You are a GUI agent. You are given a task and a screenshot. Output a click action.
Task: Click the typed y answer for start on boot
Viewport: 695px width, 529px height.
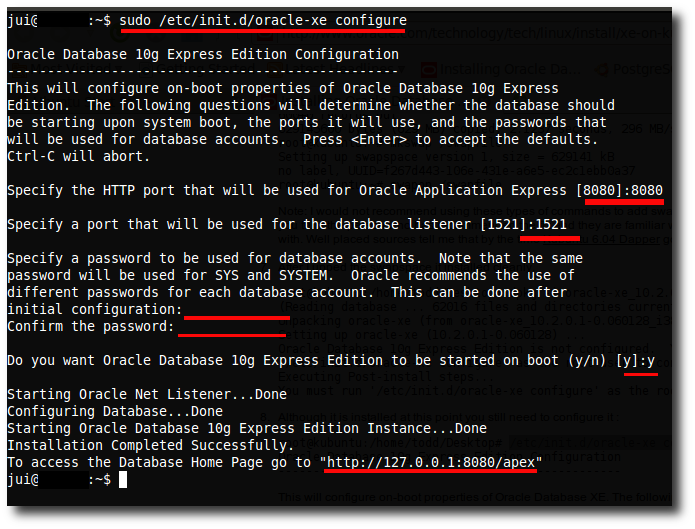pyautogui.click(x=650, y=360)
